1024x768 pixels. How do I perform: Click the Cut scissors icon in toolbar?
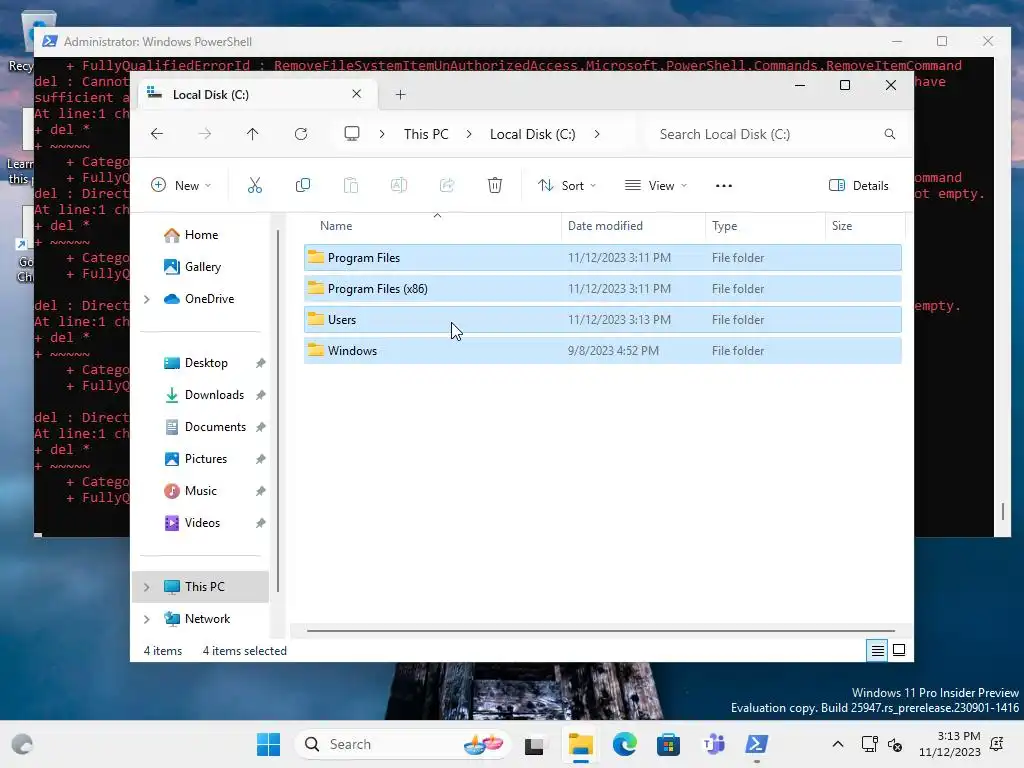[x=255, y=185]
